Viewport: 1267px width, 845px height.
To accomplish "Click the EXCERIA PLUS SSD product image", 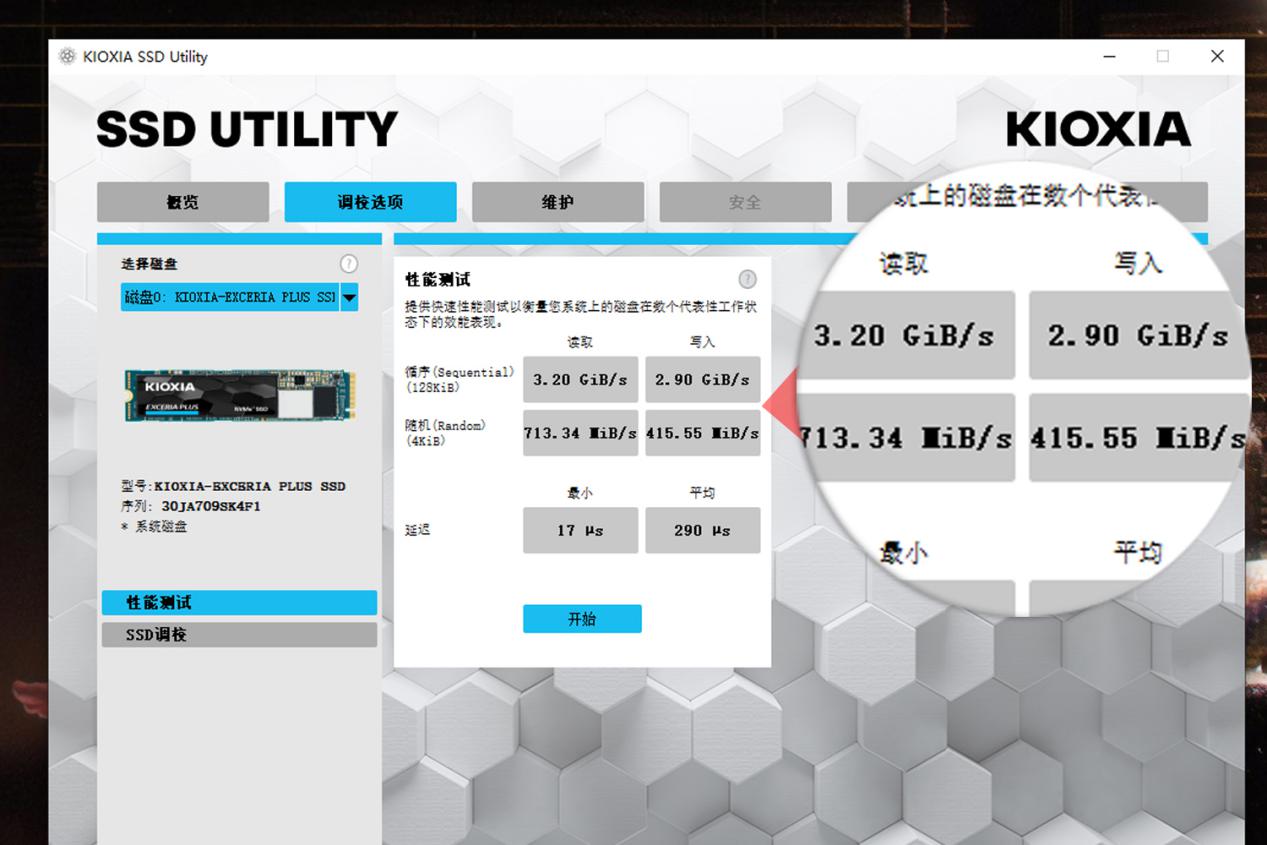I will click(x=238, y=395).
